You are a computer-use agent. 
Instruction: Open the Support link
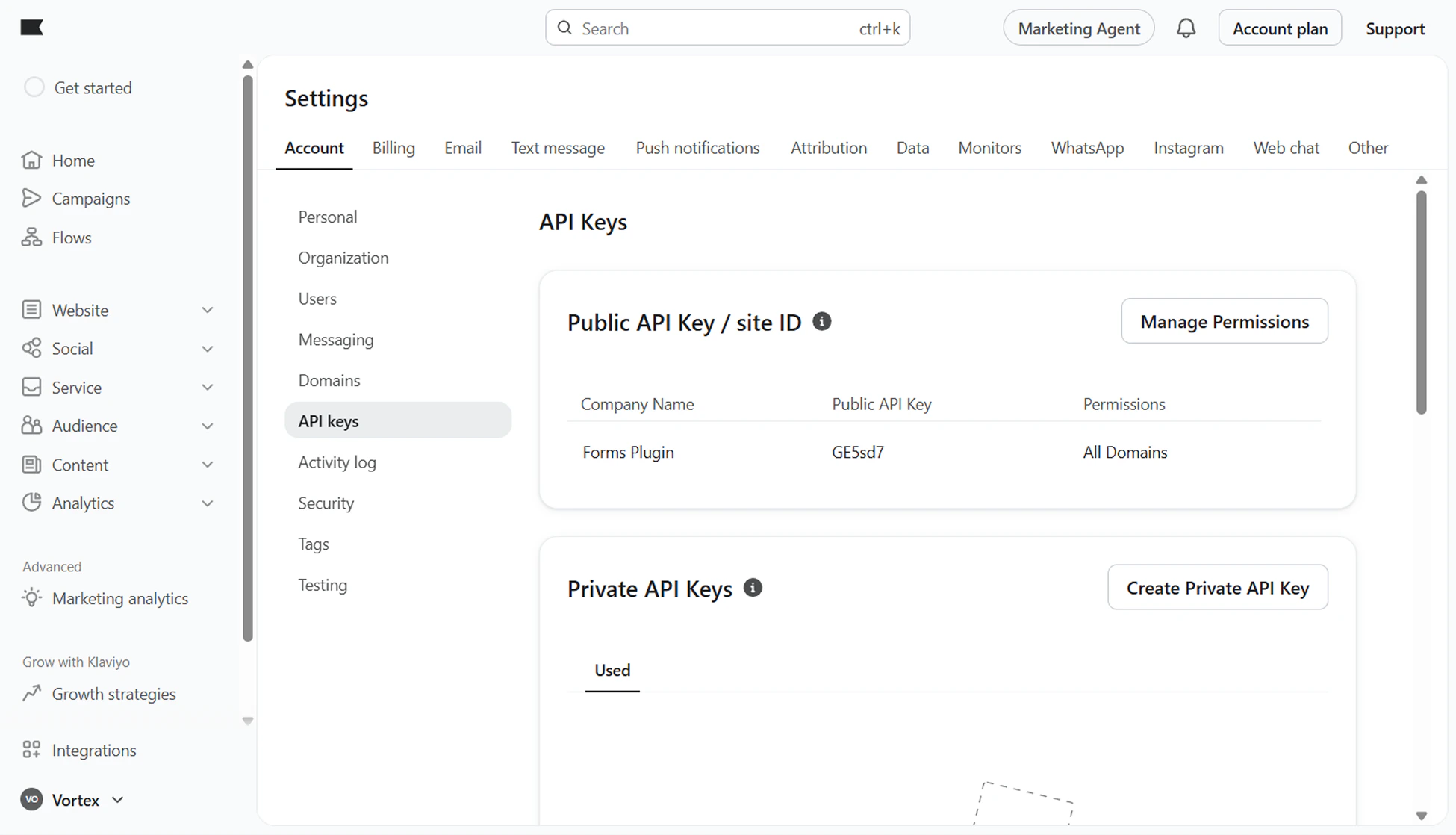pos(1395,28)
